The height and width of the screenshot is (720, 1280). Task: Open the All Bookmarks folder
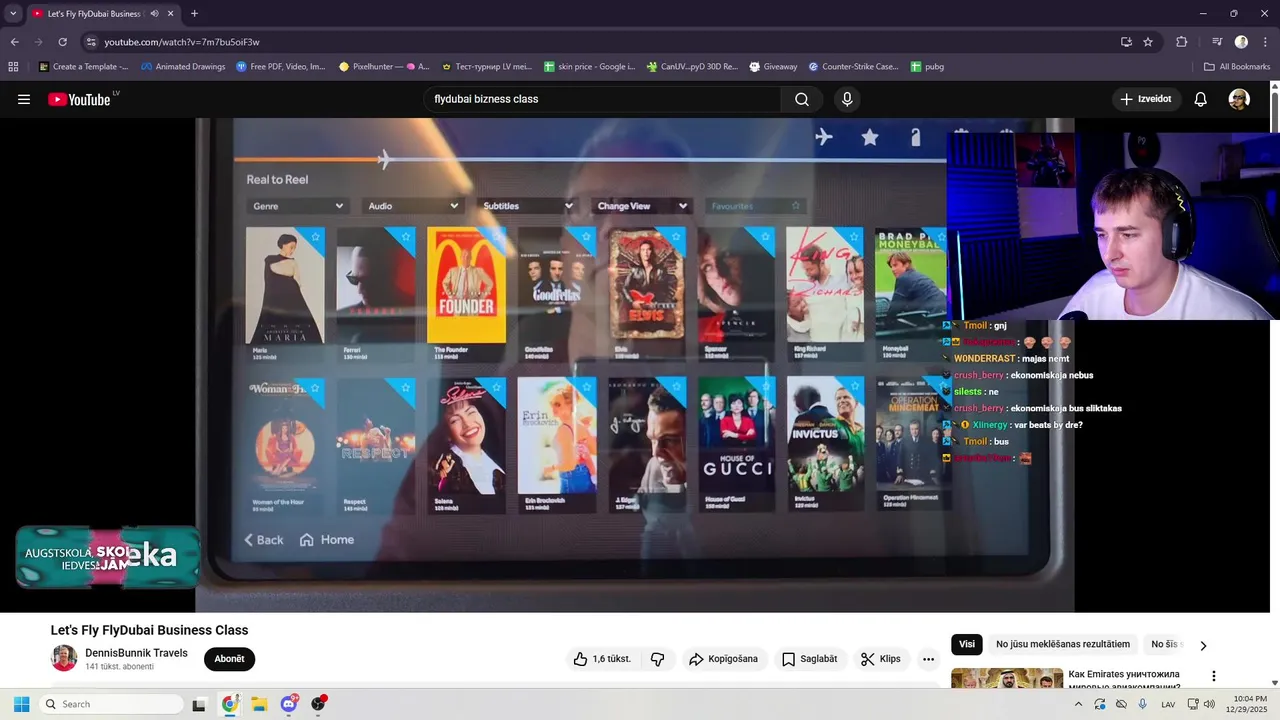1237,67
